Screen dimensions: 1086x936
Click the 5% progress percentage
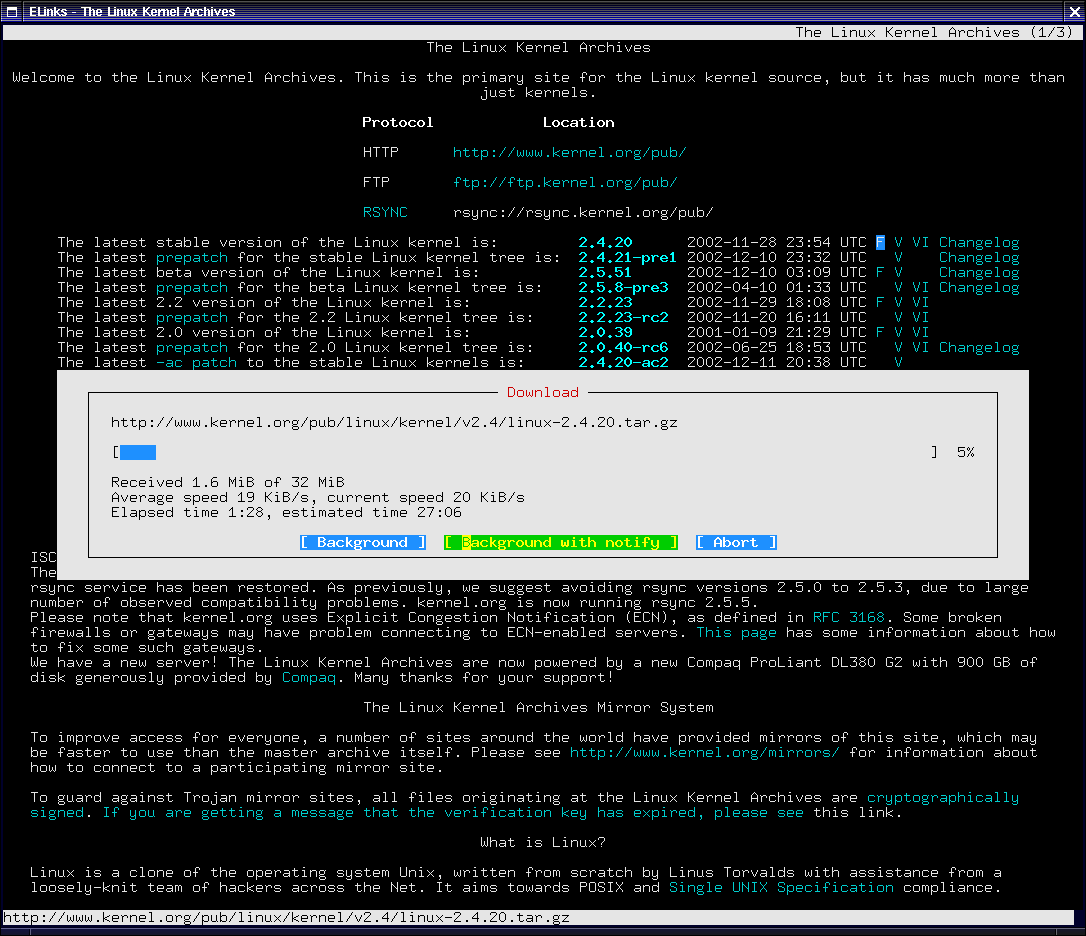[x=965, y=452]
